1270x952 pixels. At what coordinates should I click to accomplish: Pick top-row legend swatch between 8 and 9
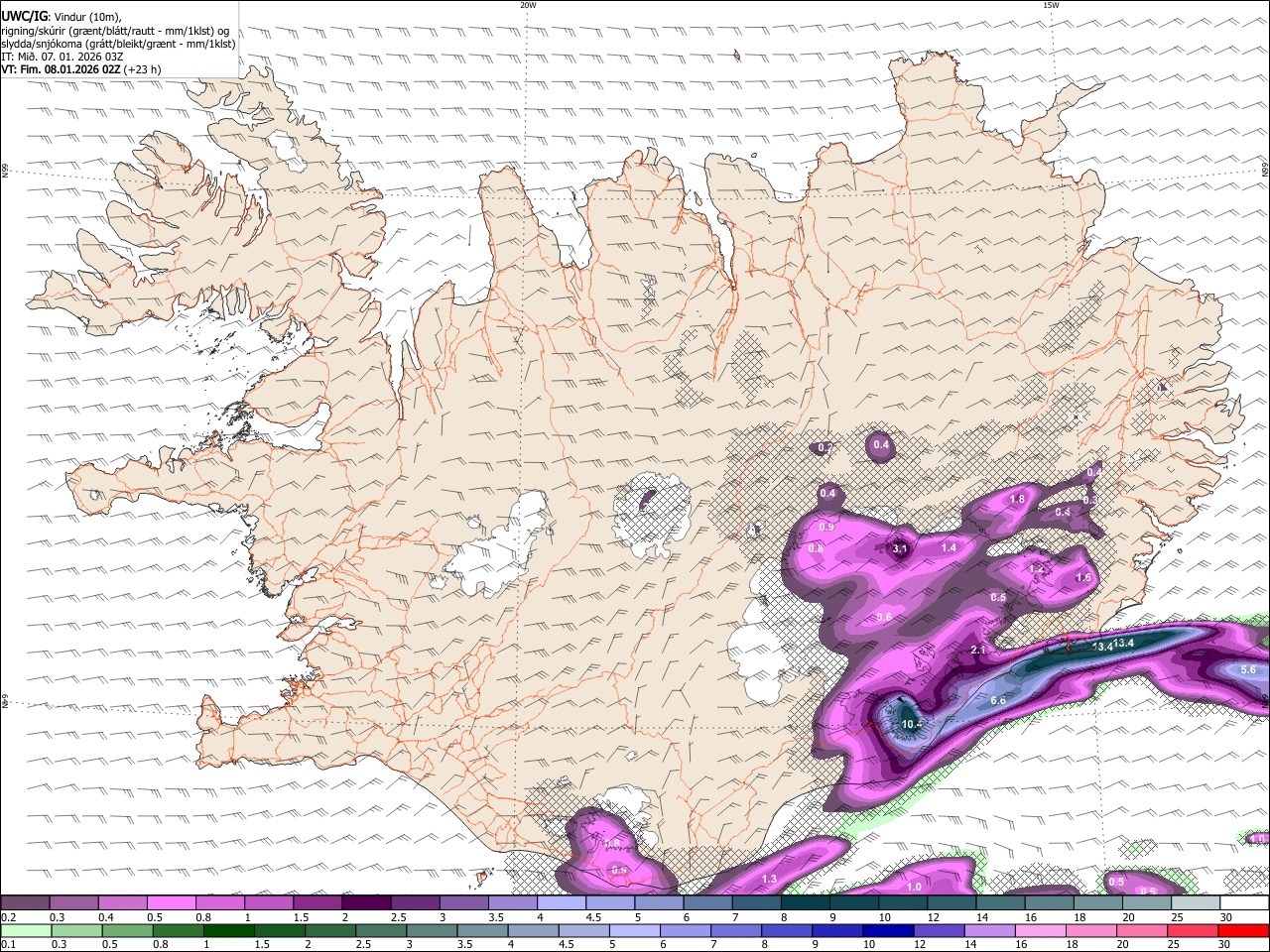coord(806,903)
